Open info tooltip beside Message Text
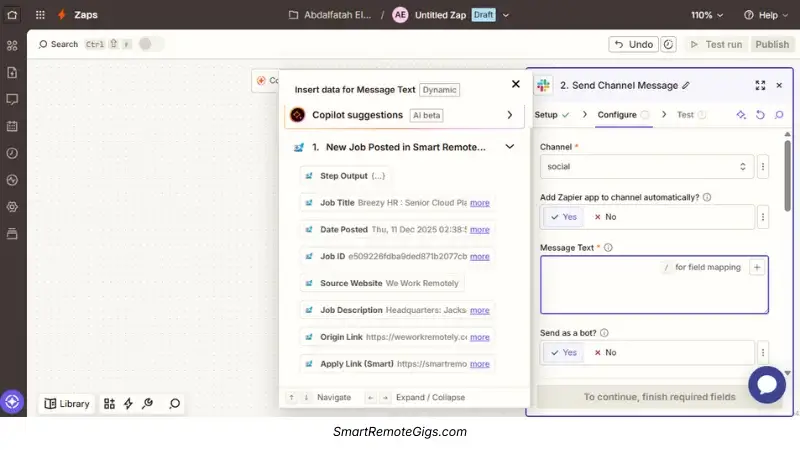Screen dimensions: 800x450 click(608, 247)
